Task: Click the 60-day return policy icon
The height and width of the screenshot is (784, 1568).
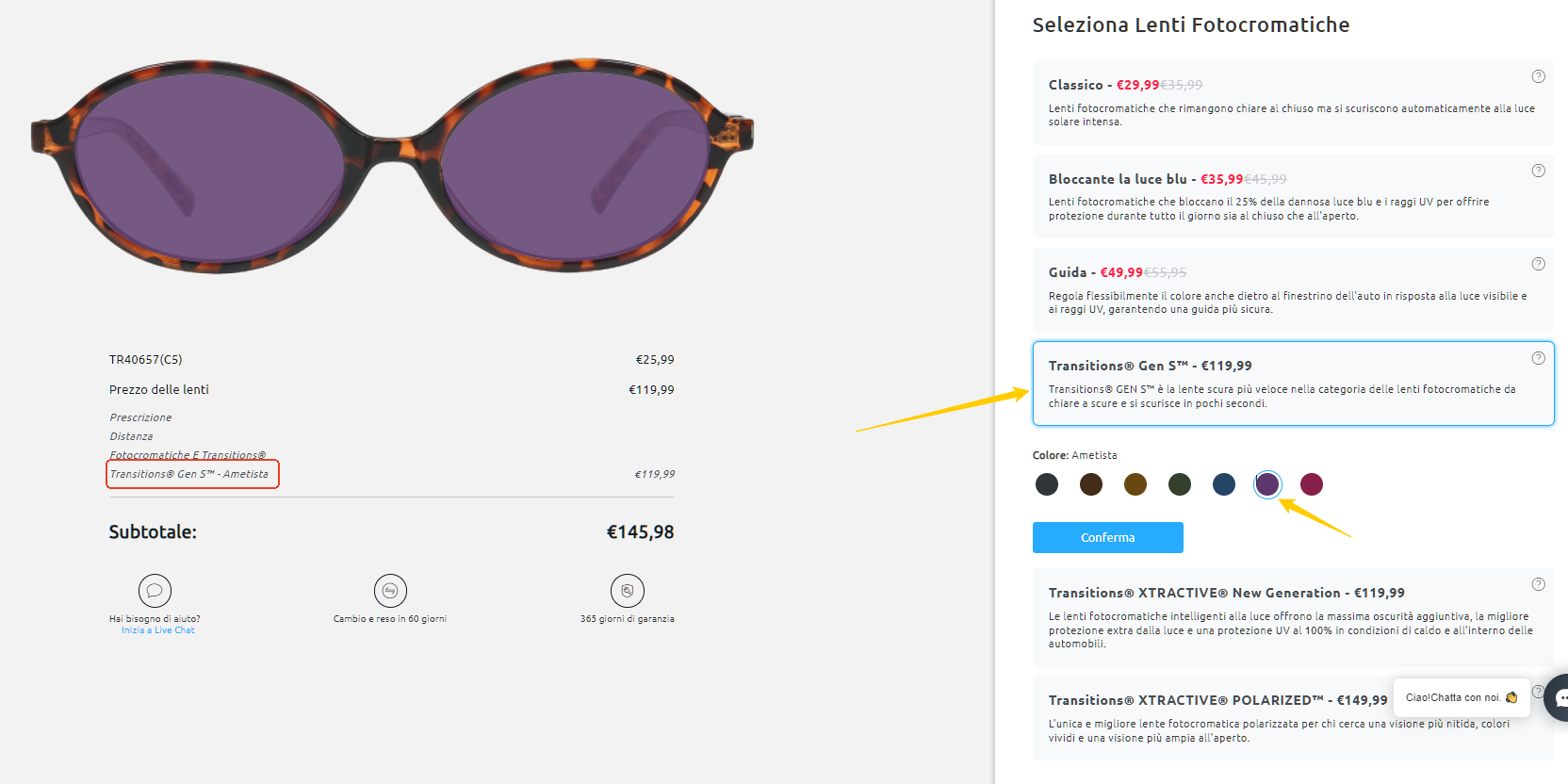Action: tap(390, 591)
